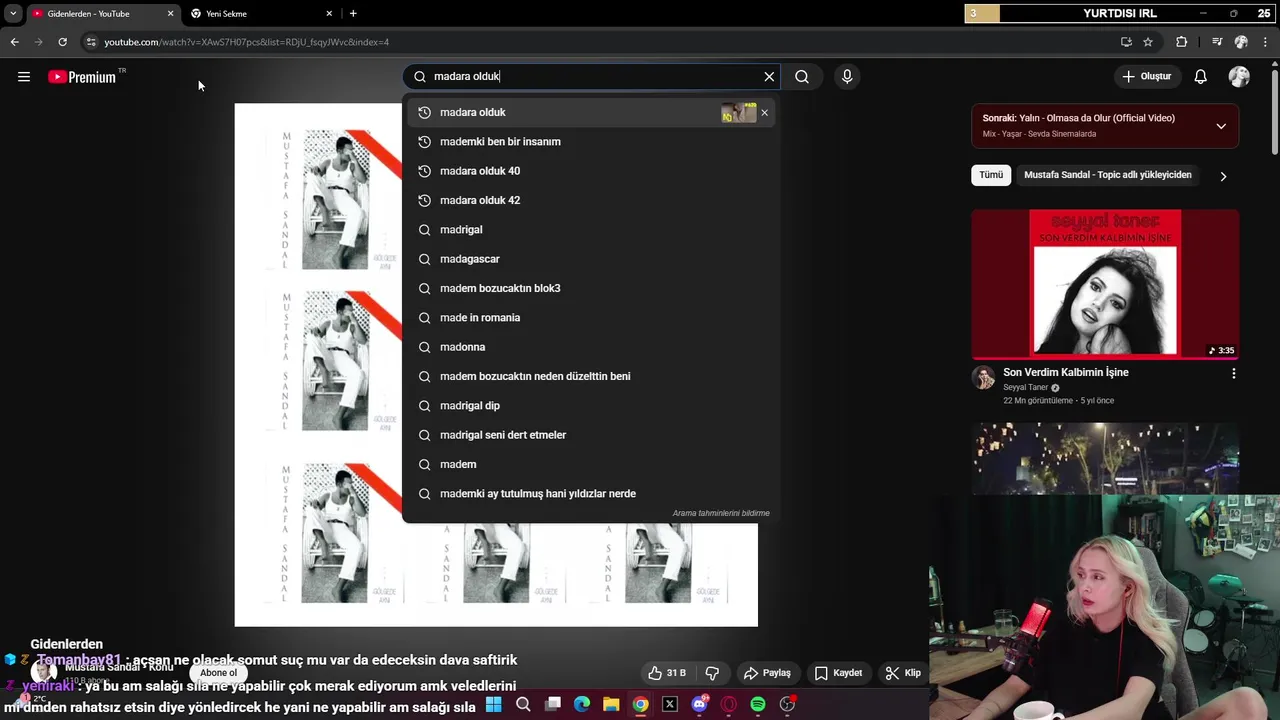1280x720 pixels.
Task: Click the Oluştur create button
Action: pos(1146,77)
